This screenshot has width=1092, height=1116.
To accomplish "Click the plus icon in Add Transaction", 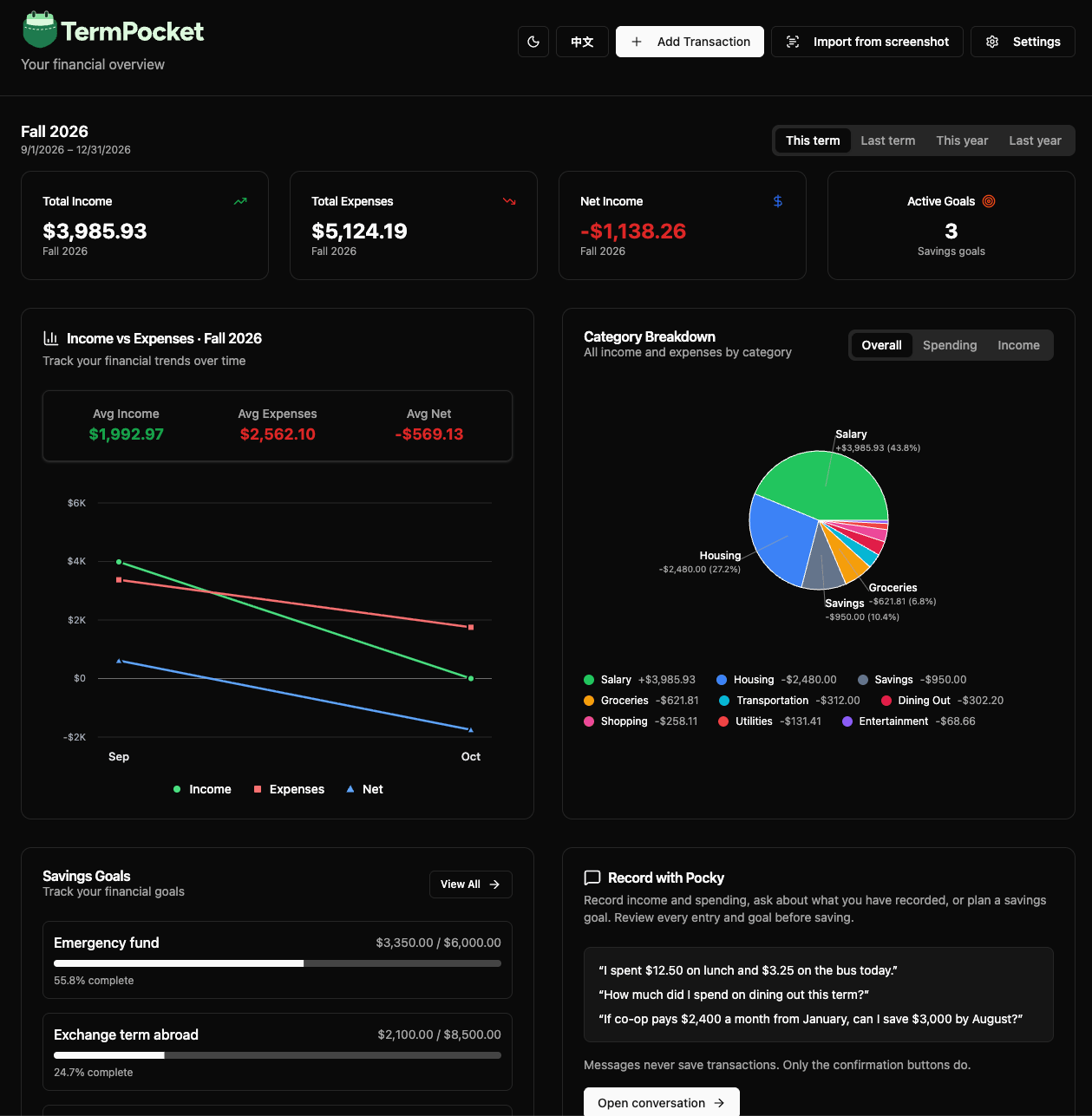I will (x=637, y=42).
